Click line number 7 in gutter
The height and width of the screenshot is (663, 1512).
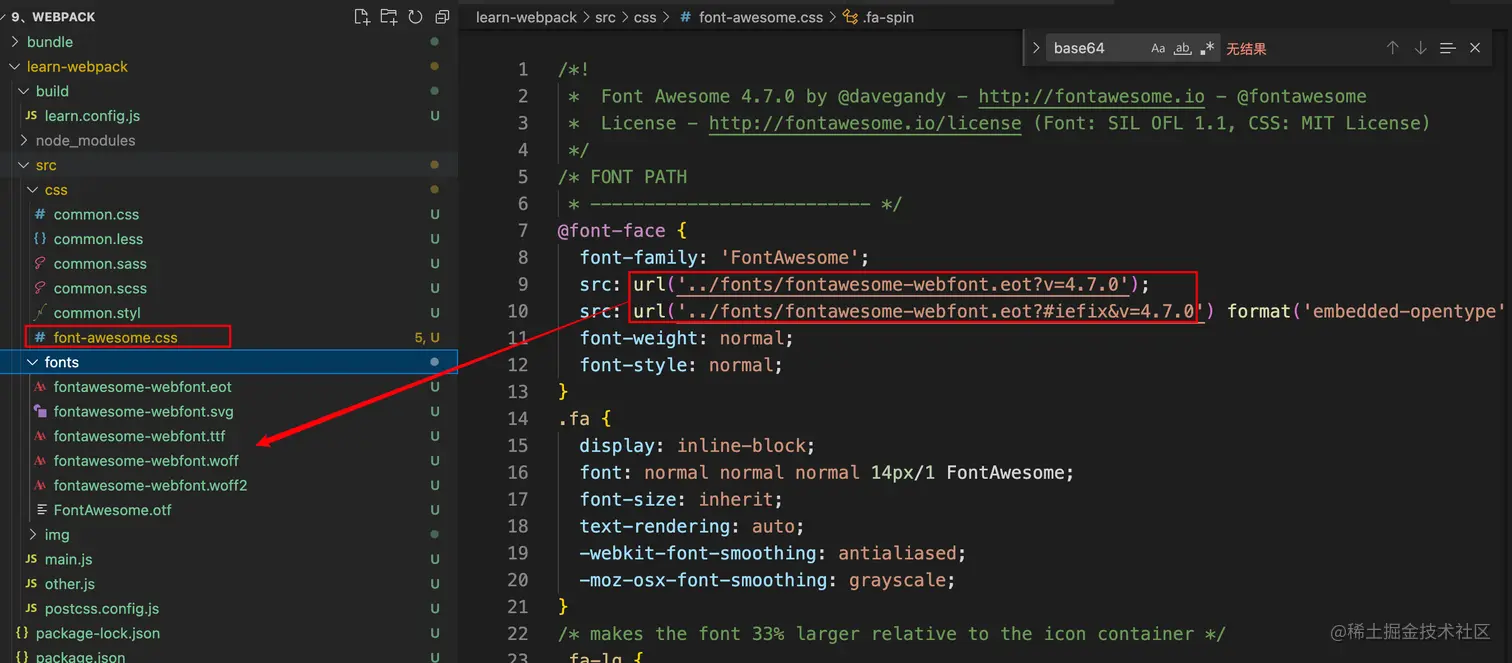522,230
